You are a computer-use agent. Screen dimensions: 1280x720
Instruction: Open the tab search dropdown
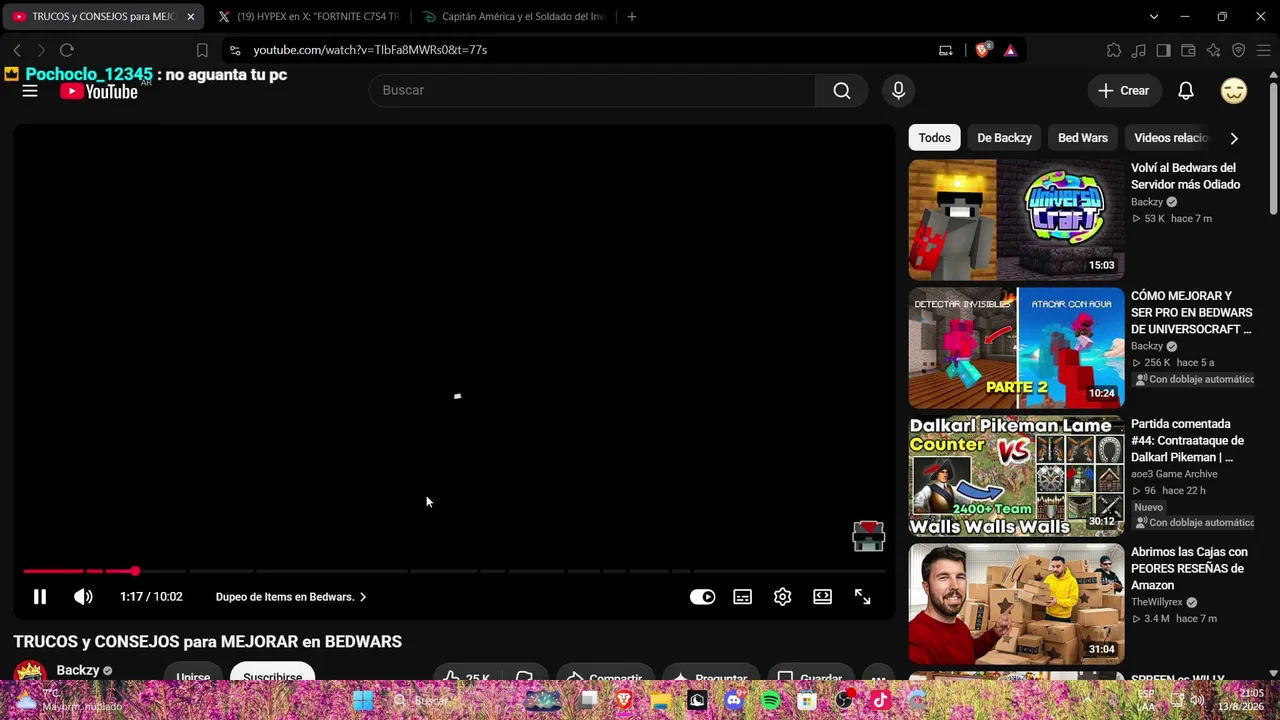tap(1154, 17)
